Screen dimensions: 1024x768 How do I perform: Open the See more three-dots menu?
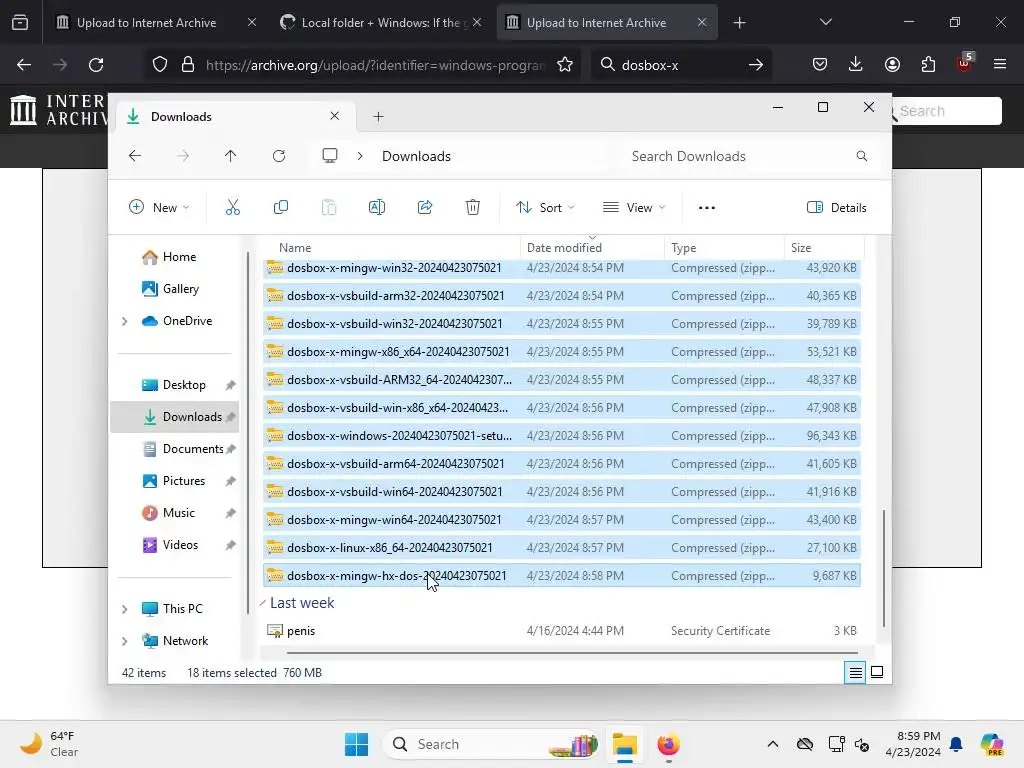click(707, 208)
